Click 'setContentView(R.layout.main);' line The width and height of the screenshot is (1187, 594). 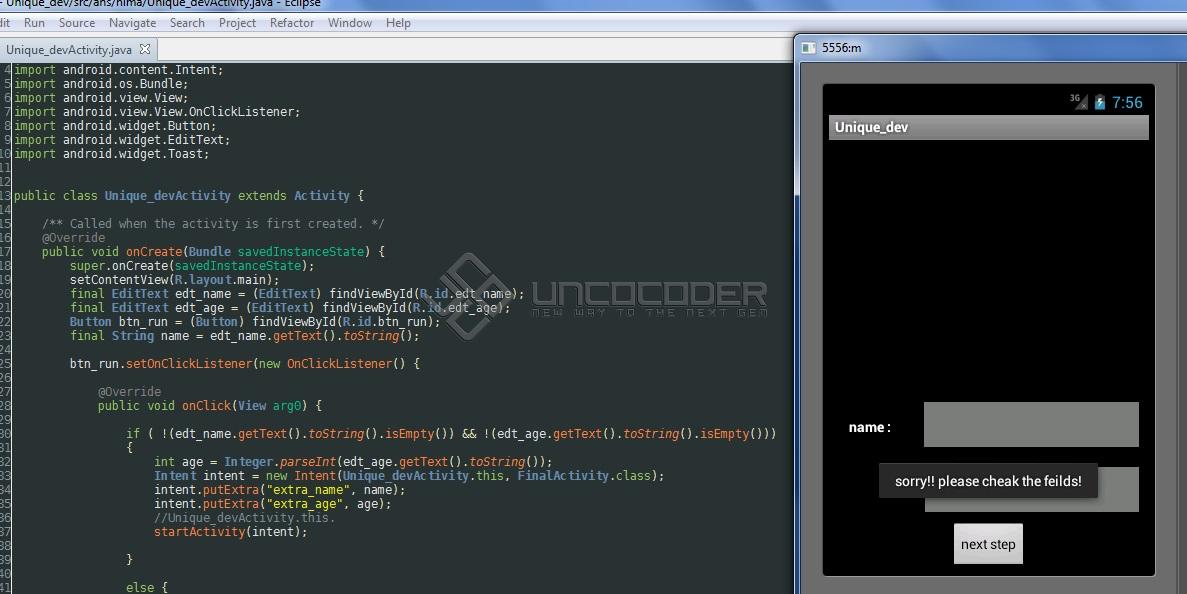pyautogui.click(x=175, y=279)
